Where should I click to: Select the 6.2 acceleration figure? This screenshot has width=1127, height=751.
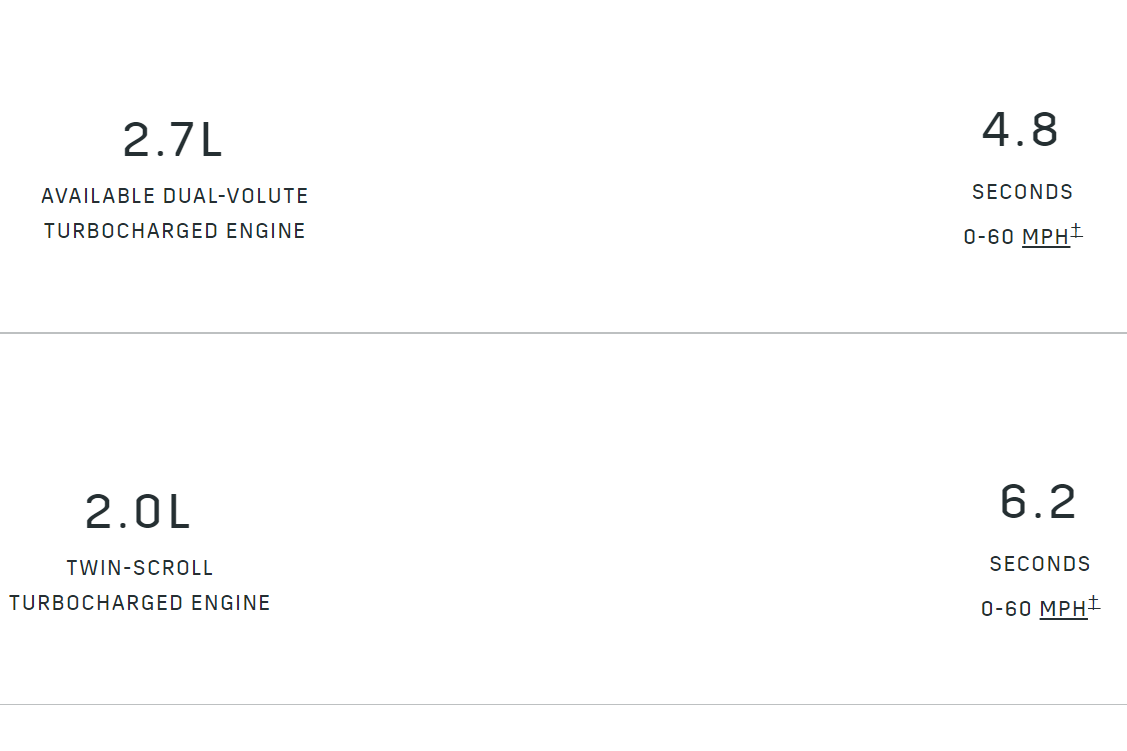1038,502
